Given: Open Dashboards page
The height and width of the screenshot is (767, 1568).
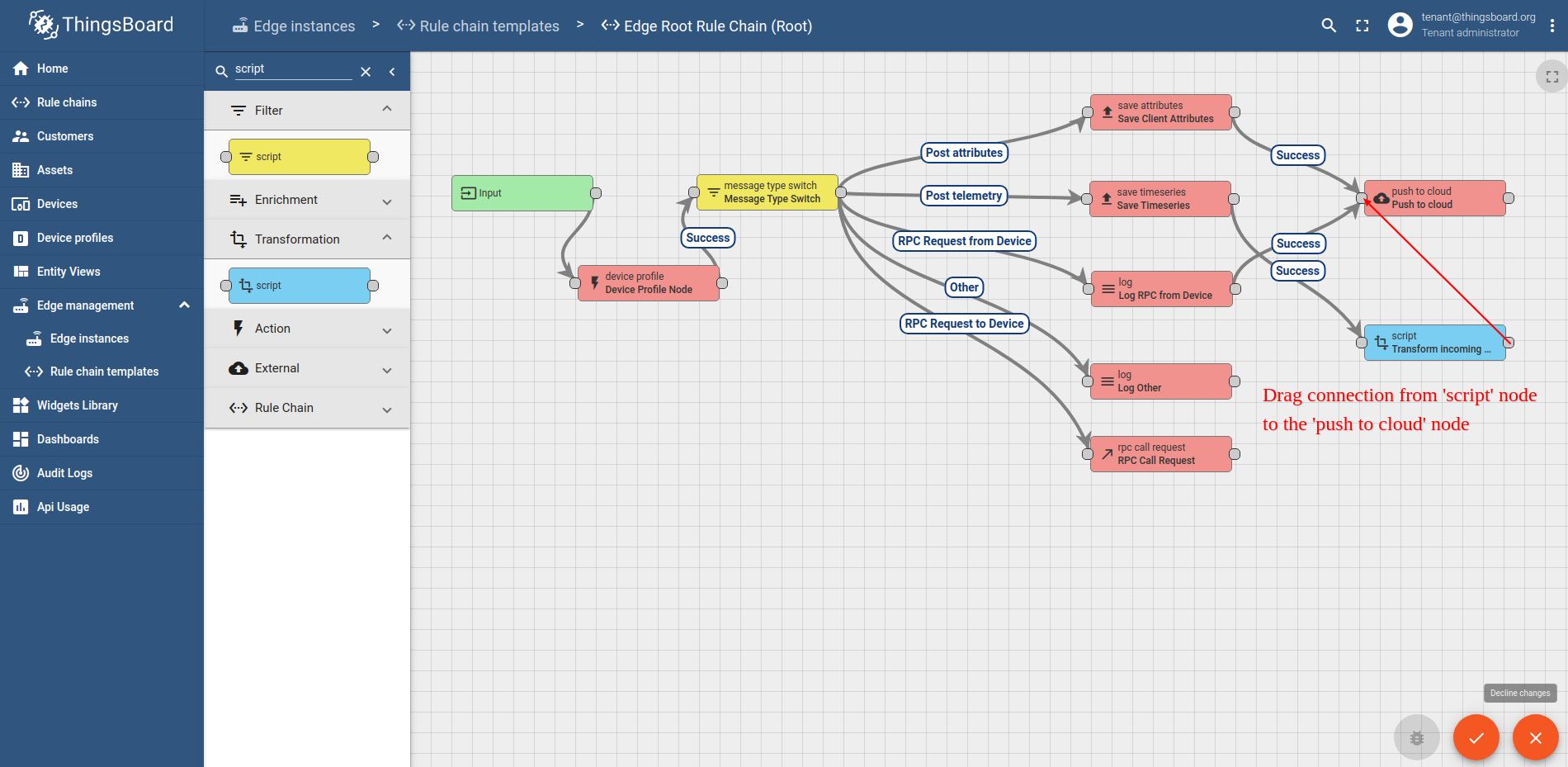Looking at the screenshot, I should [x=102, y=439].
